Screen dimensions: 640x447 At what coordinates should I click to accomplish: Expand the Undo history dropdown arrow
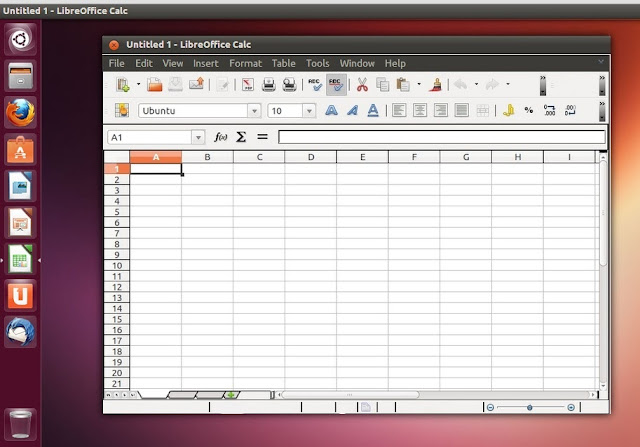[476, 85]
